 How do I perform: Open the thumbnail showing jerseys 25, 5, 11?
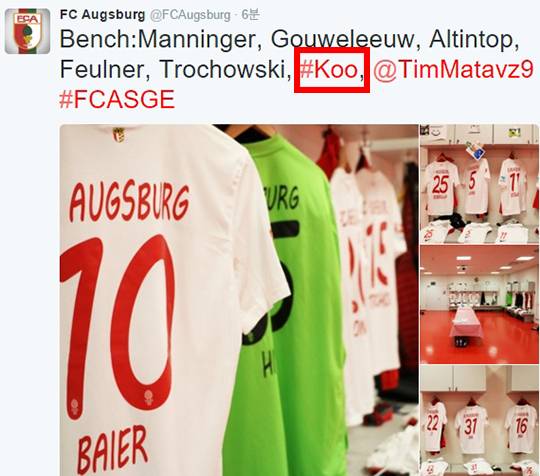tap(479, 184)
